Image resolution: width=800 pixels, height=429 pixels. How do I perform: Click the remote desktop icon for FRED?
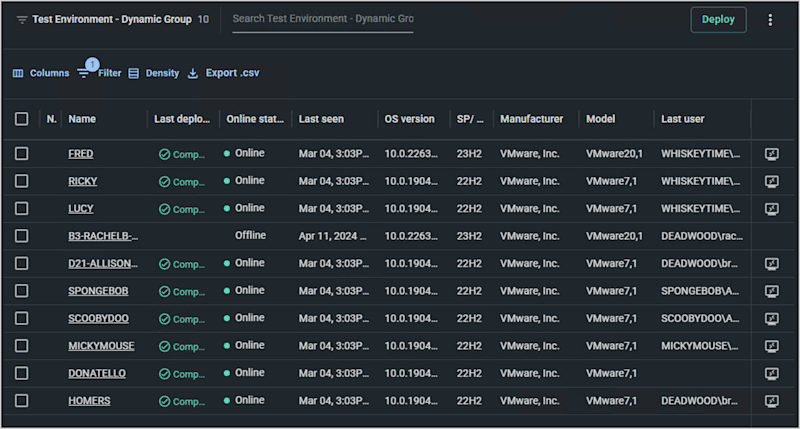[771, 154]
